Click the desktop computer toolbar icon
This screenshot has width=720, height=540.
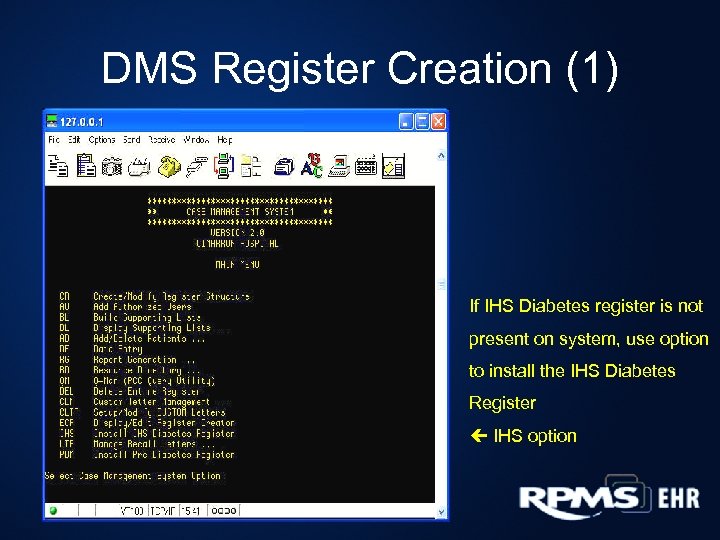[x=339, y=166]
